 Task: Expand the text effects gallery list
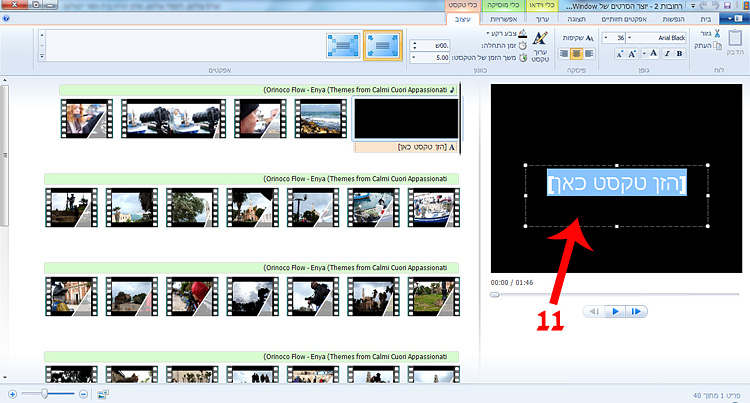click(x=43, y=56)
